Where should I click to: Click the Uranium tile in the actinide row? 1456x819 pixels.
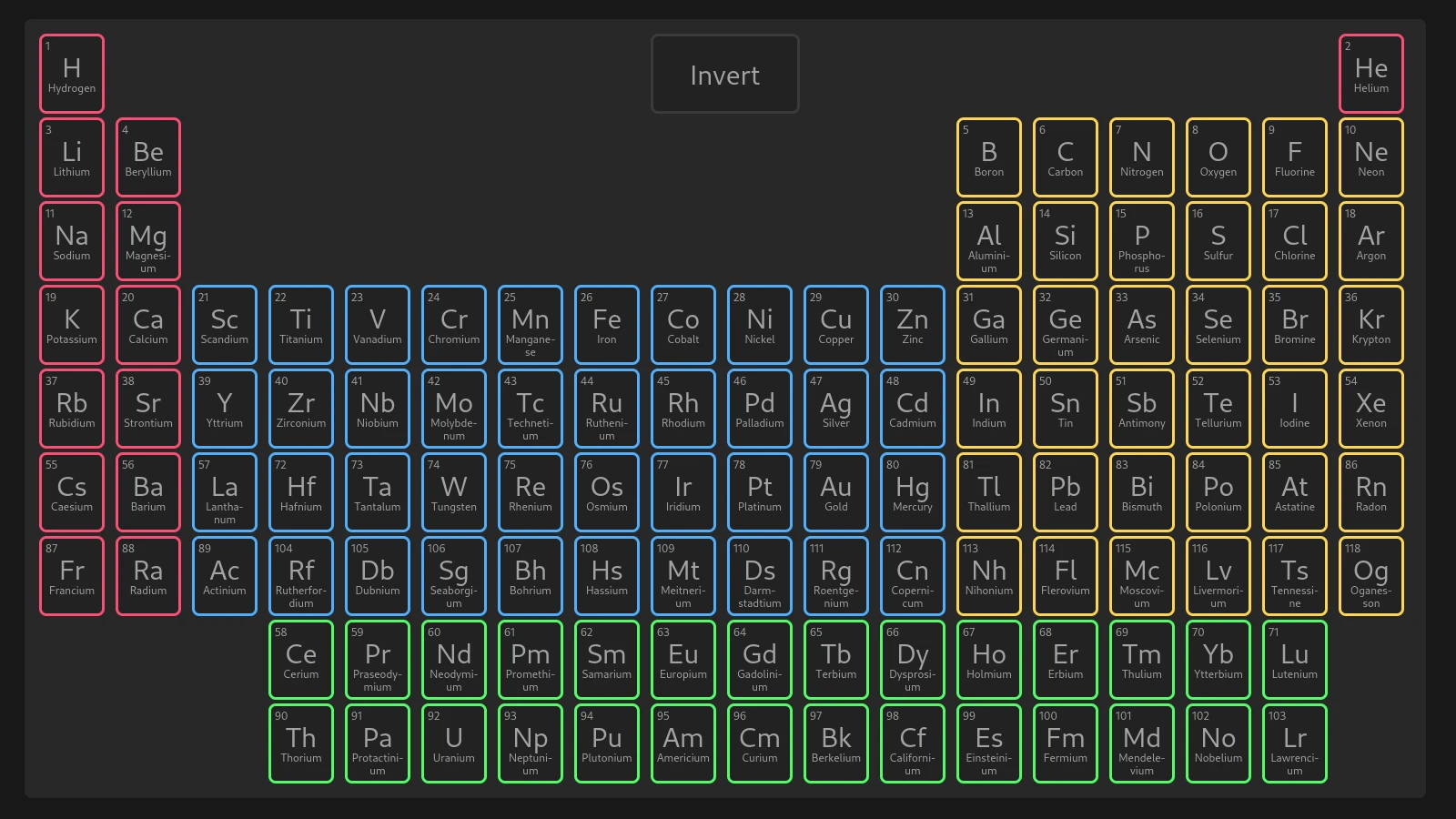[454, 743]
